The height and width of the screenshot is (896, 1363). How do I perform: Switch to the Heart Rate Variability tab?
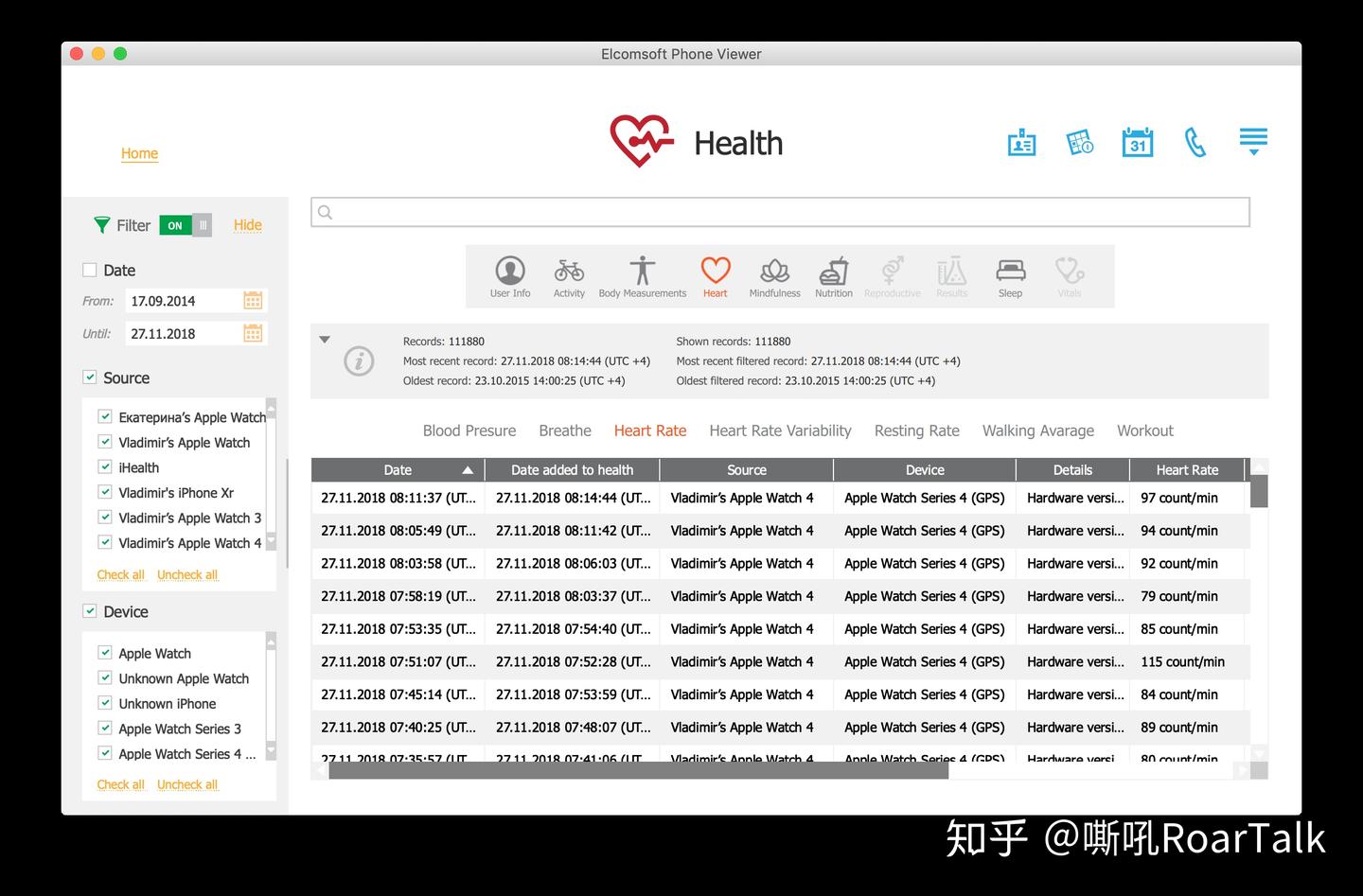[x=780, y=430]
